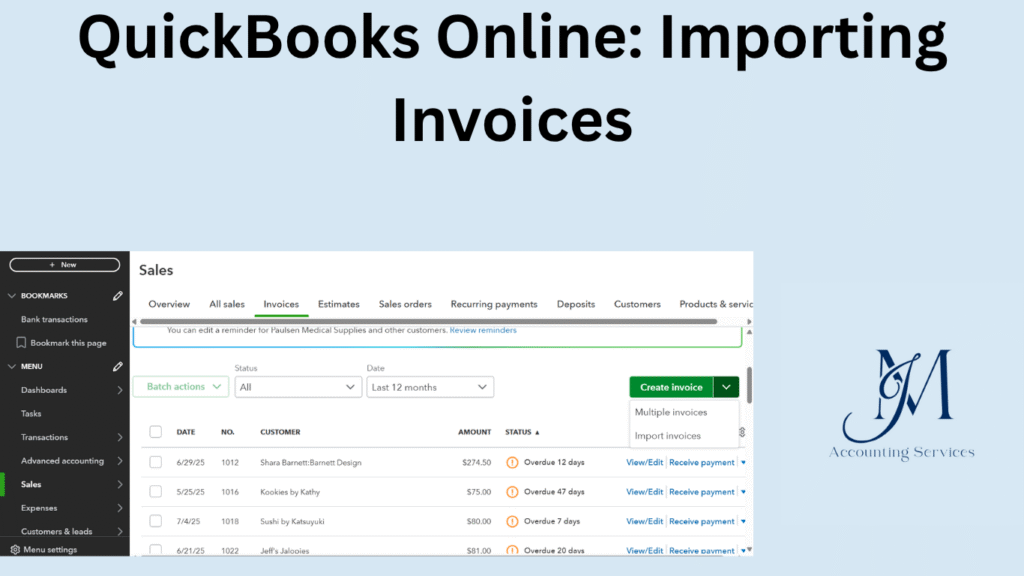Open table settings gear beside the STATUS header
Screen dimensions: 1024x576
tap(742, 432)
